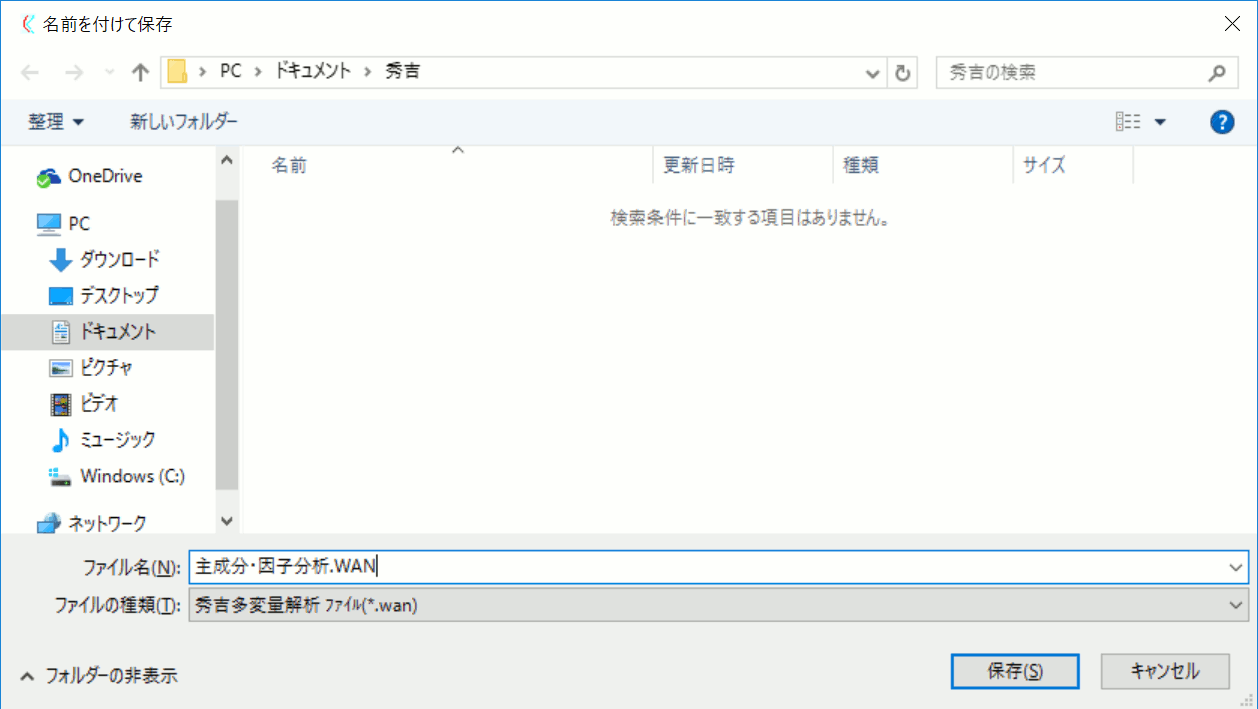Screen dimensions: 1258x709
Task: Close the 名前を付けて保存 dialog
Action: [1232, 24]
